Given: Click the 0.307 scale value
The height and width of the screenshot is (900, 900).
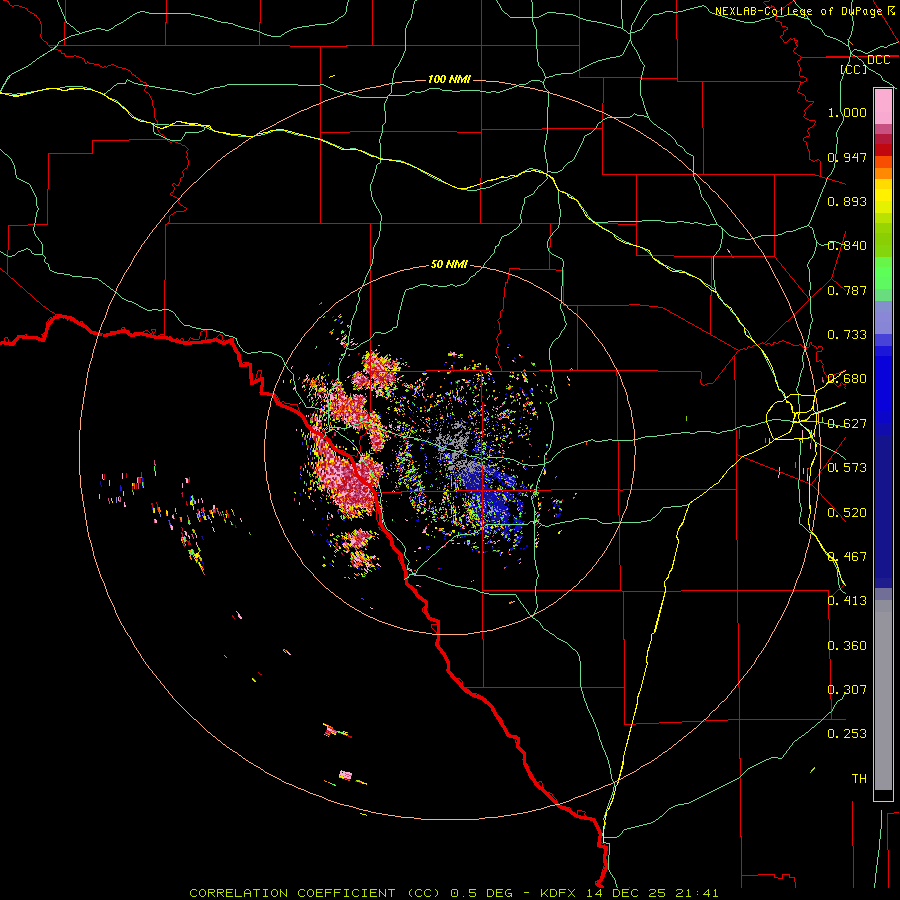Looking at the screenshot, I should click(847, 690).
